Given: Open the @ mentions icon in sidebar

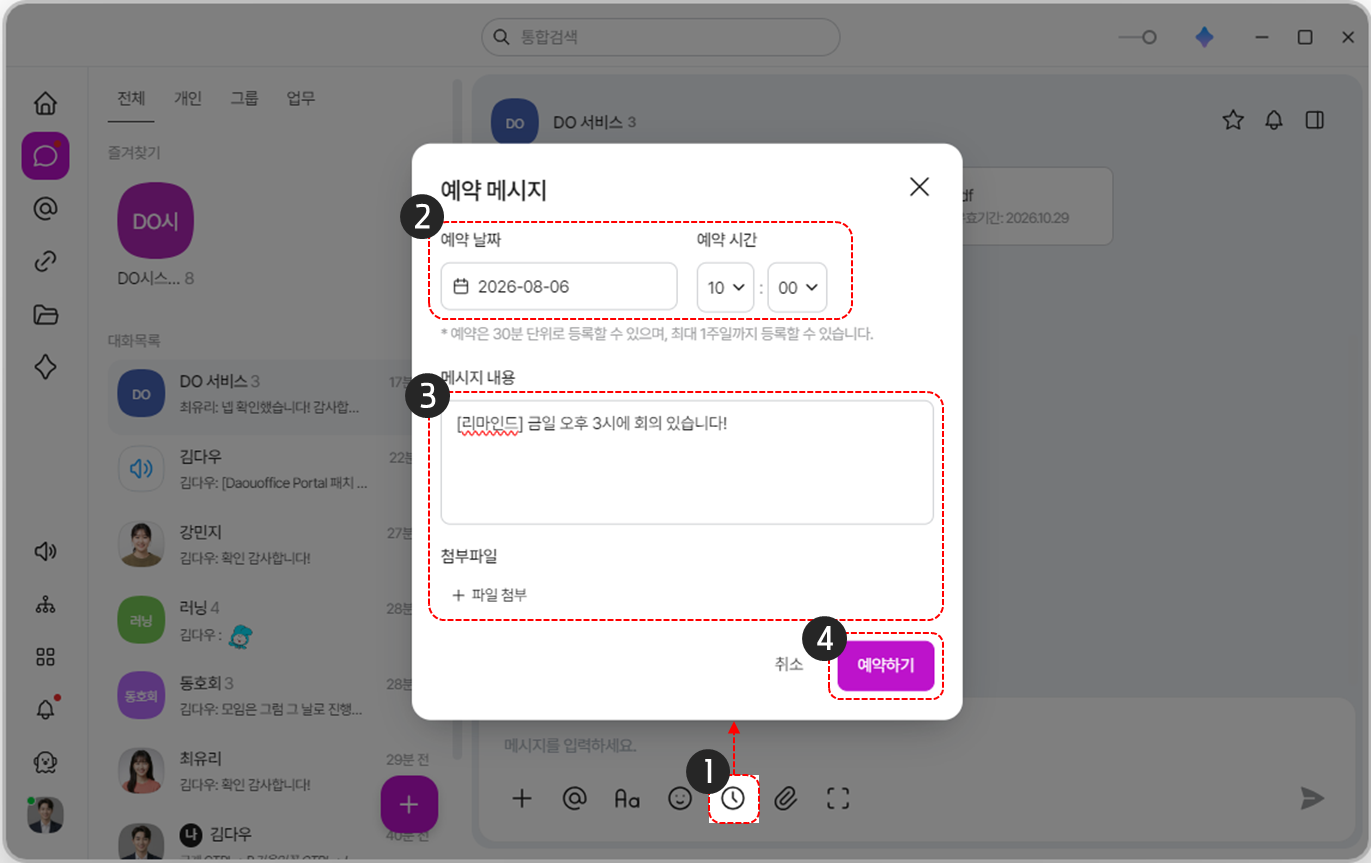Looking at the screenshot, I should tap(45, 208).
